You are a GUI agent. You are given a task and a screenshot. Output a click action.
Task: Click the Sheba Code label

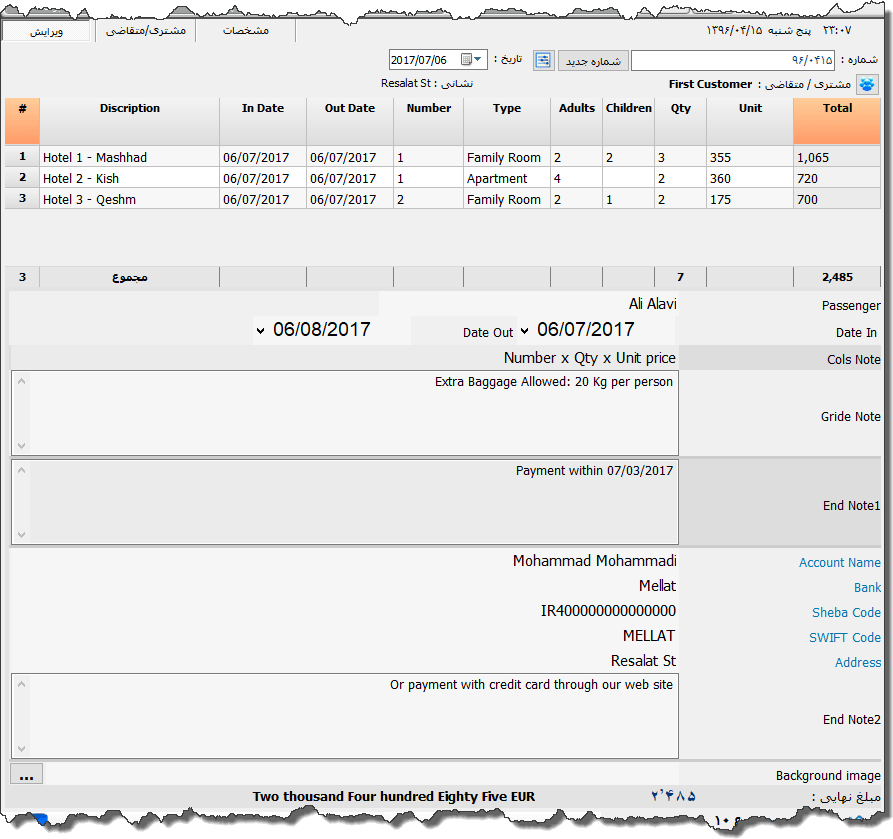847,612
